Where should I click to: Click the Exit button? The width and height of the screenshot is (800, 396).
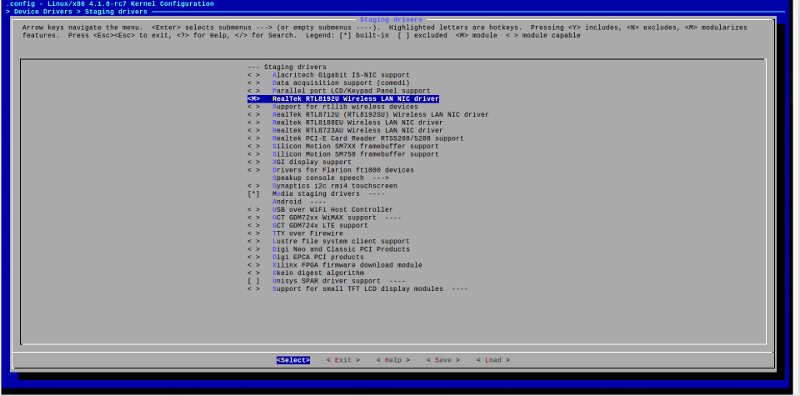pos(343,360)
